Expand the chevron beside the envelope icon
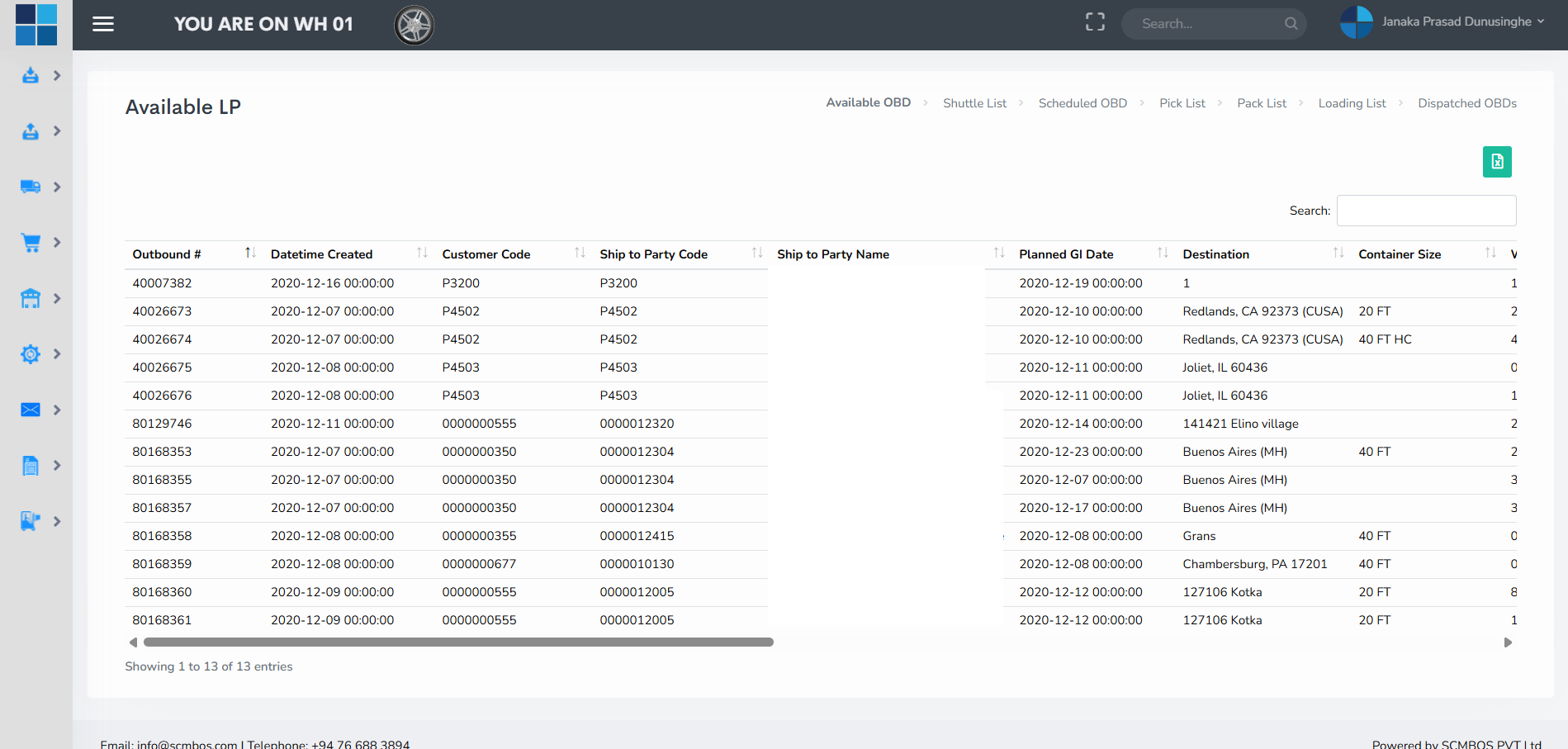The height and width of the screenshot is (749, 1568). (x=57, y=410)
